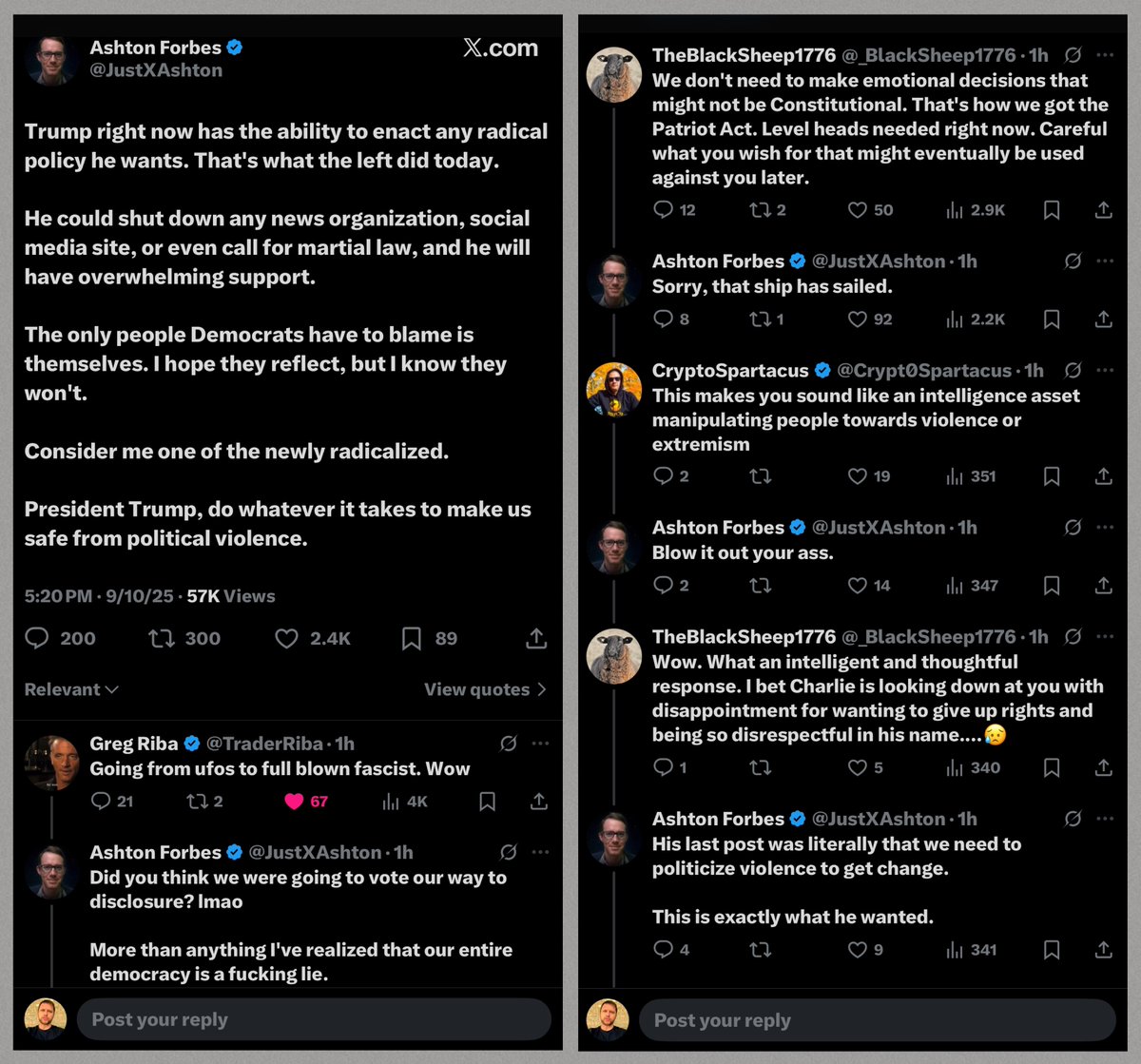Image resolution: width=1141 pixels, height=1064 pixels.
Task: Open Ashton Forbes avatar on main post
Action: [x=51, y=60]
